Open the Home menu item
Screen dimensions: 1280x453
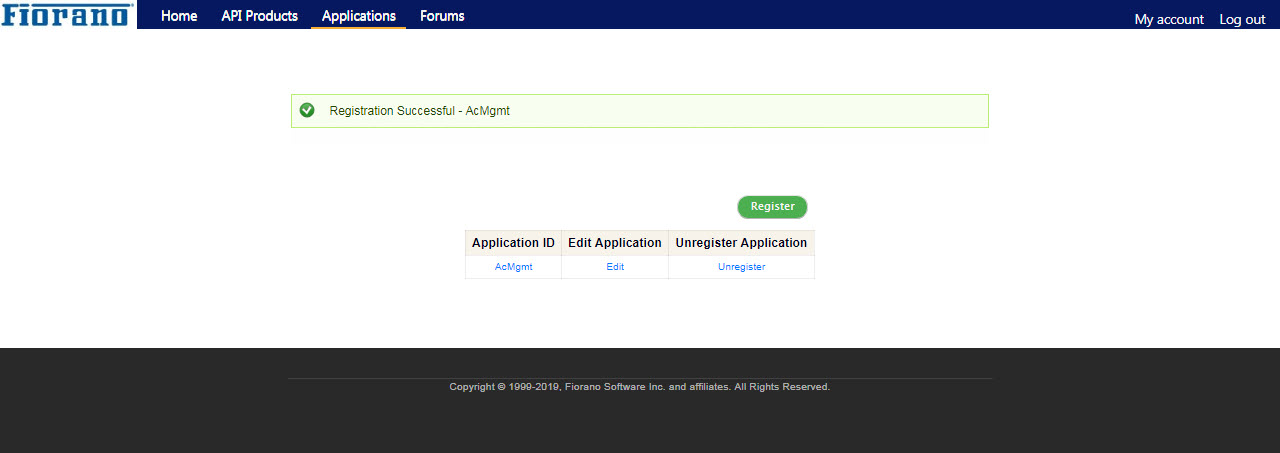point(179,16)
